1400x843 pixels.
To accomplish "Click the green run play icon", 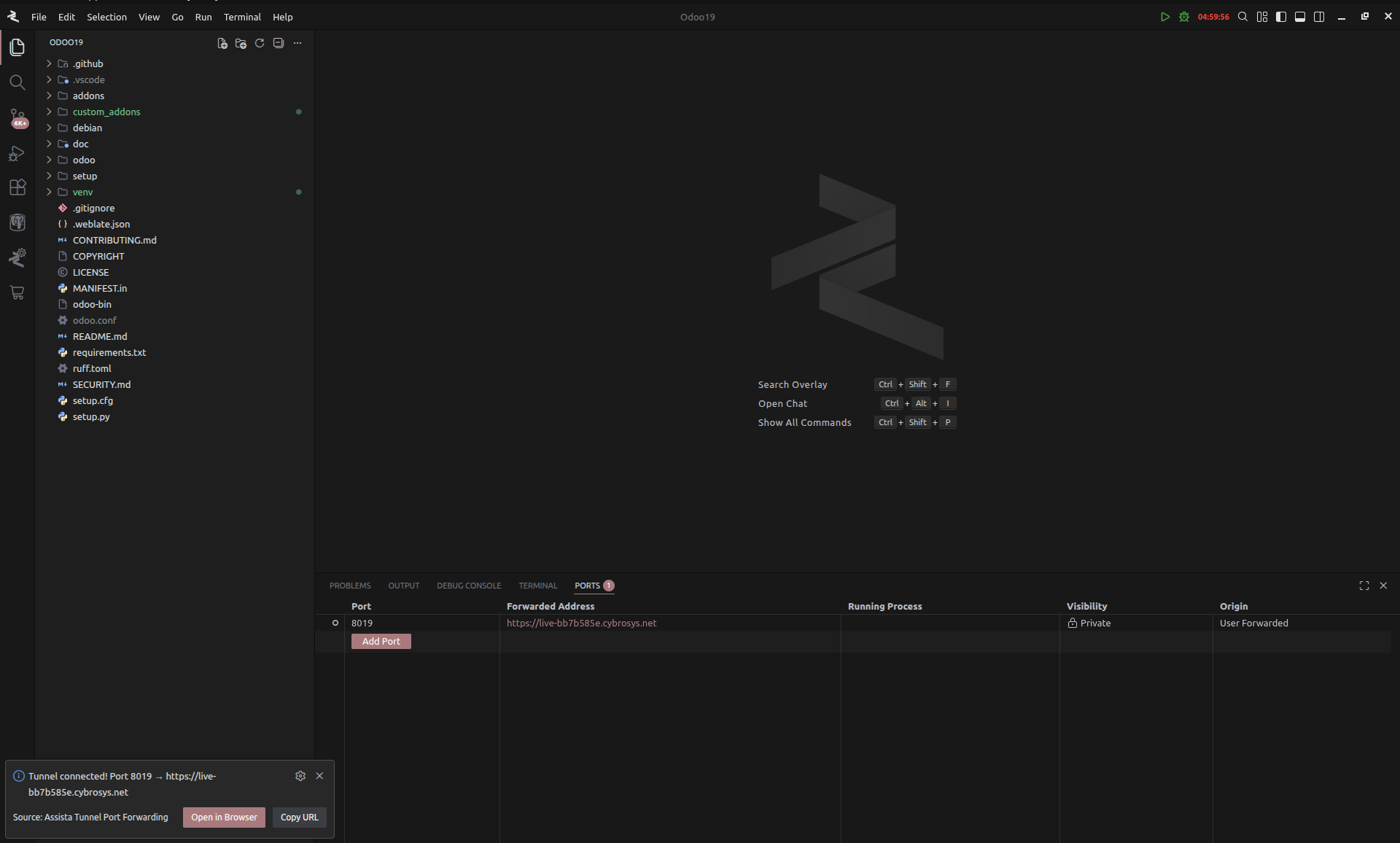I will [x=1165, y=17].
